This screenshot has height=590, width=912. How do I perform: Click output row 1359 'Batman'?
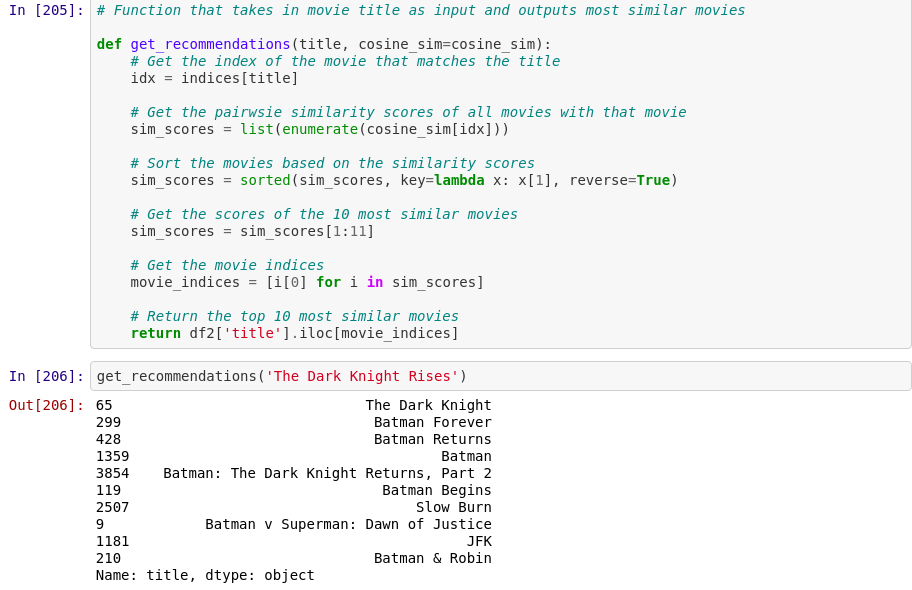(294, 457)
